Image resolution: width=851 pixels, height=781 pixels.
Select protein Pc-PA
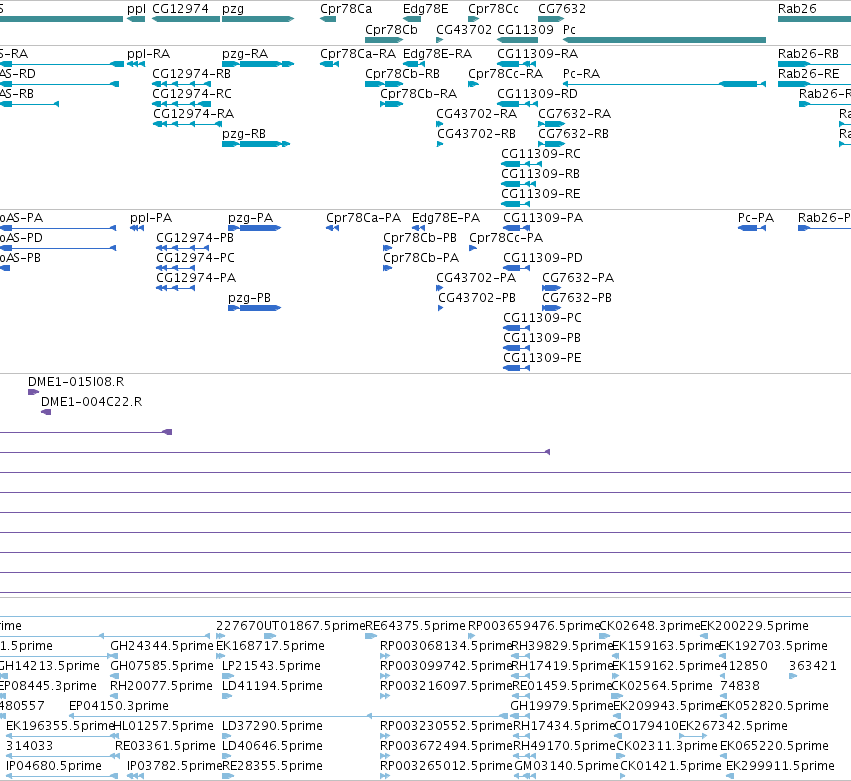pyautogui.click(x=752, y=228)
